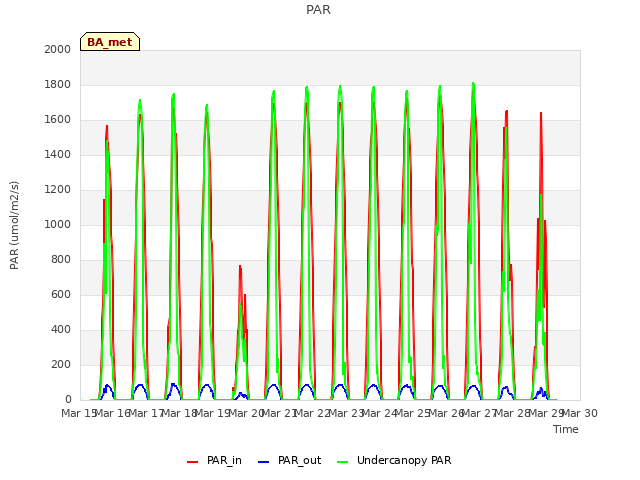Image resolution: width=640 pixels, height=480 pixels.
Task: Click the Time x-axis title
Action: pos(566,429)
